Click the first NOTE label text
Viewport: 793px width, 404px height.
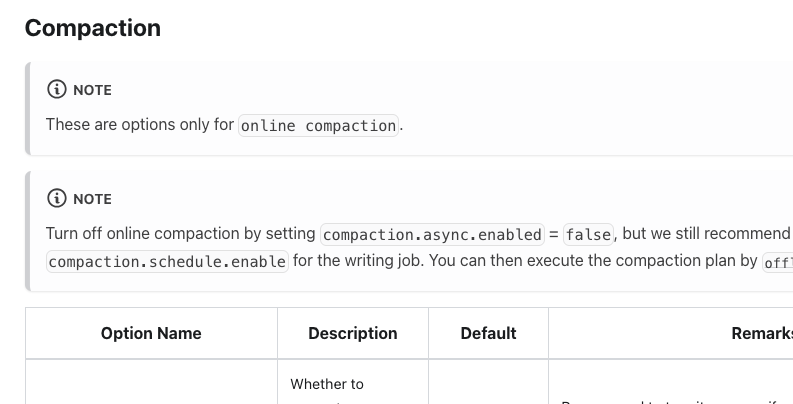coord(93,90)
